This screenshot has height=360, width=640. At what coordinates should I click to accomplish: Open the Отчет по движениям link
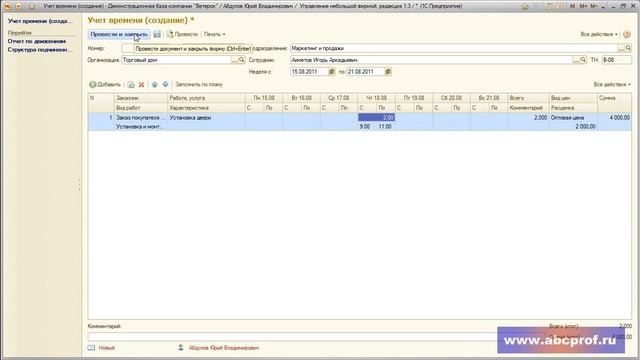point(37,41)
